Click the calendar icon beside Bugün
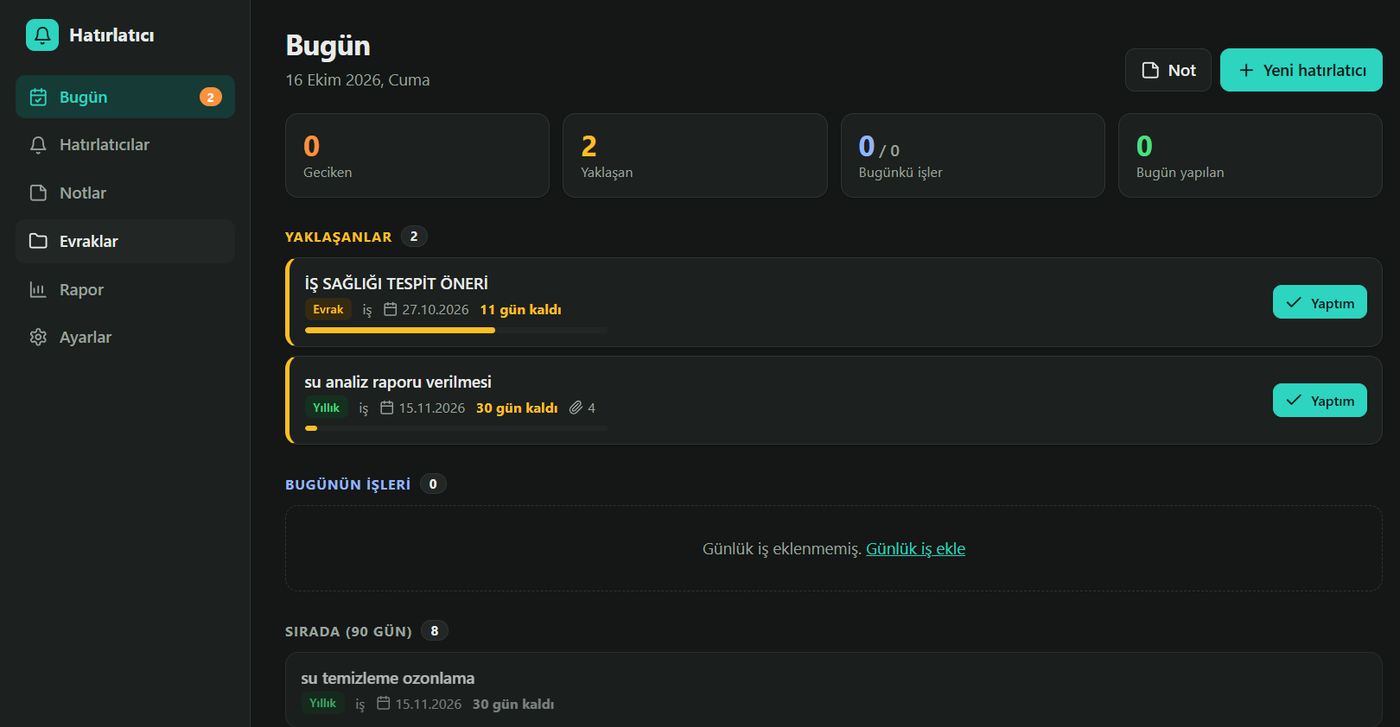The image size is (1400, 727). [x=38, y=97]
